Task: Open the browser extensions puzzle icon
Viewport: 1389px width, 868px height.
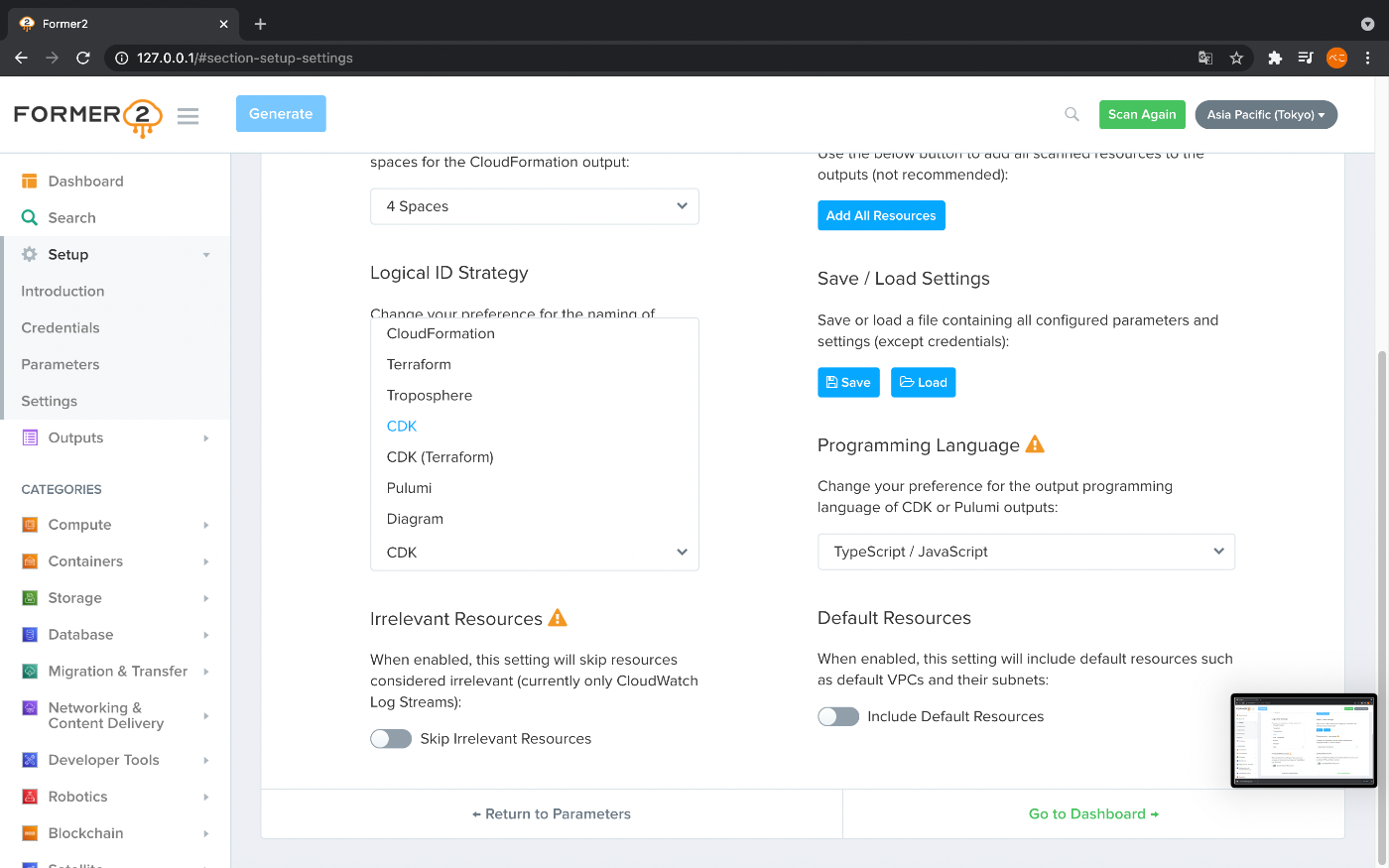Action: coord(1275,58)
